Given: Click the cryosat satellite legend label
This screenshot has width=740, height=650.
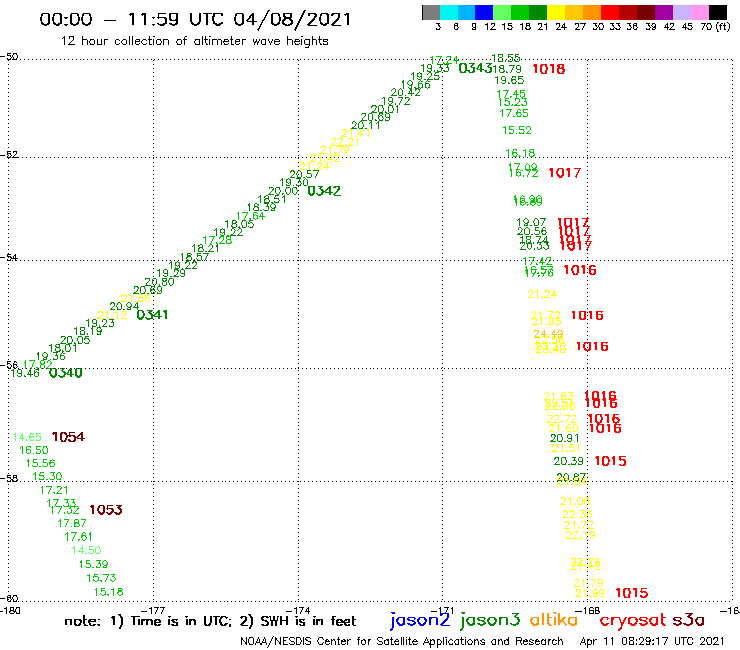Looking at the screenshot, I should point(632,620).
